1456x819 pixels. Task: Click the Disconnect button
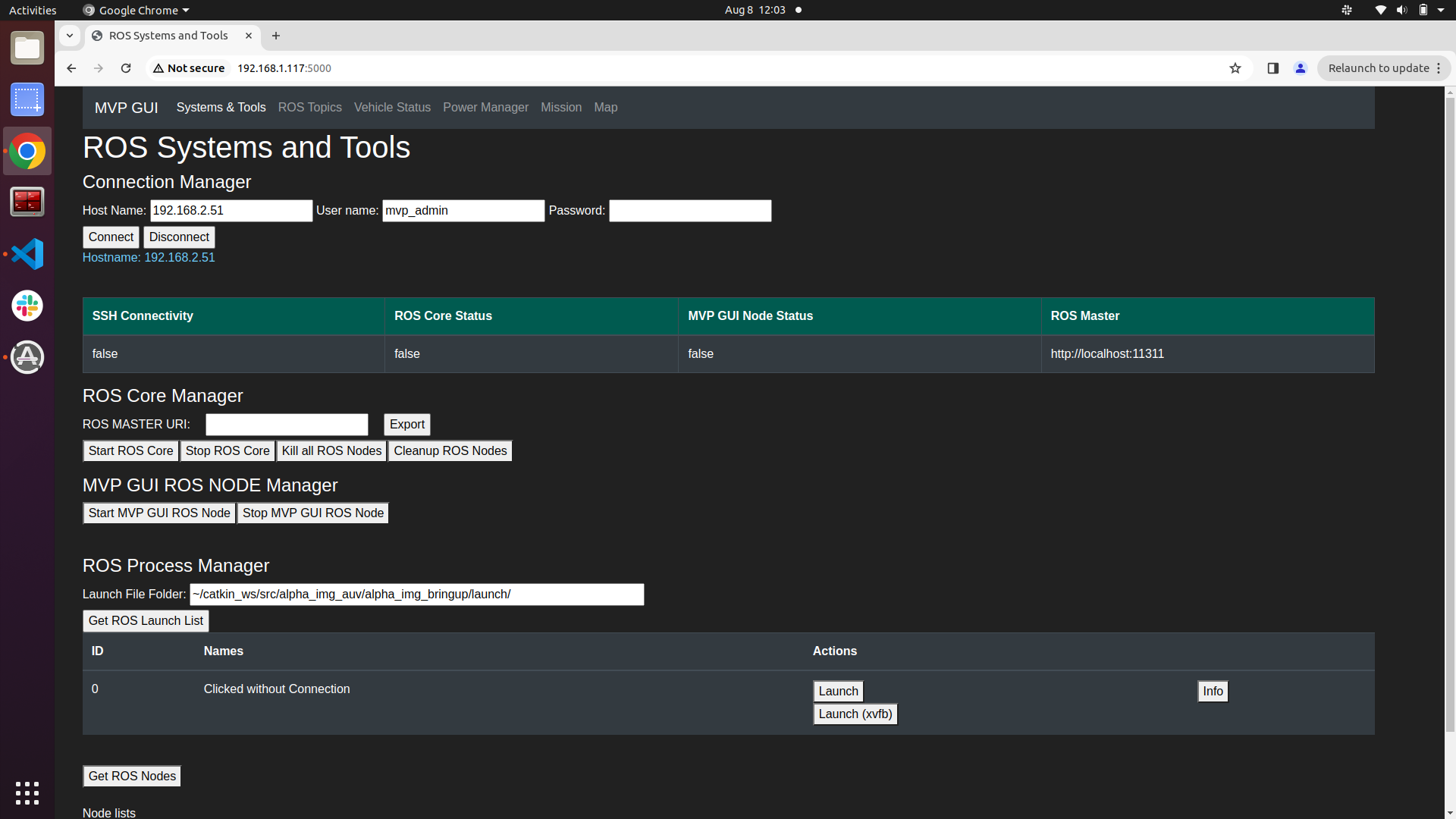coord(179,237)
